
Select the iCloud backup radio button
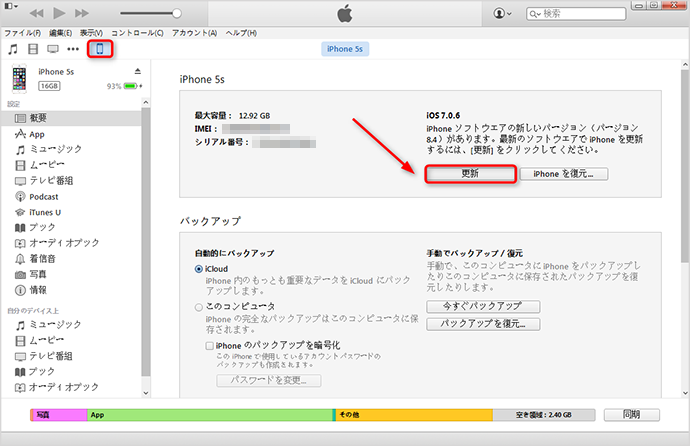[x=199, y=269]
